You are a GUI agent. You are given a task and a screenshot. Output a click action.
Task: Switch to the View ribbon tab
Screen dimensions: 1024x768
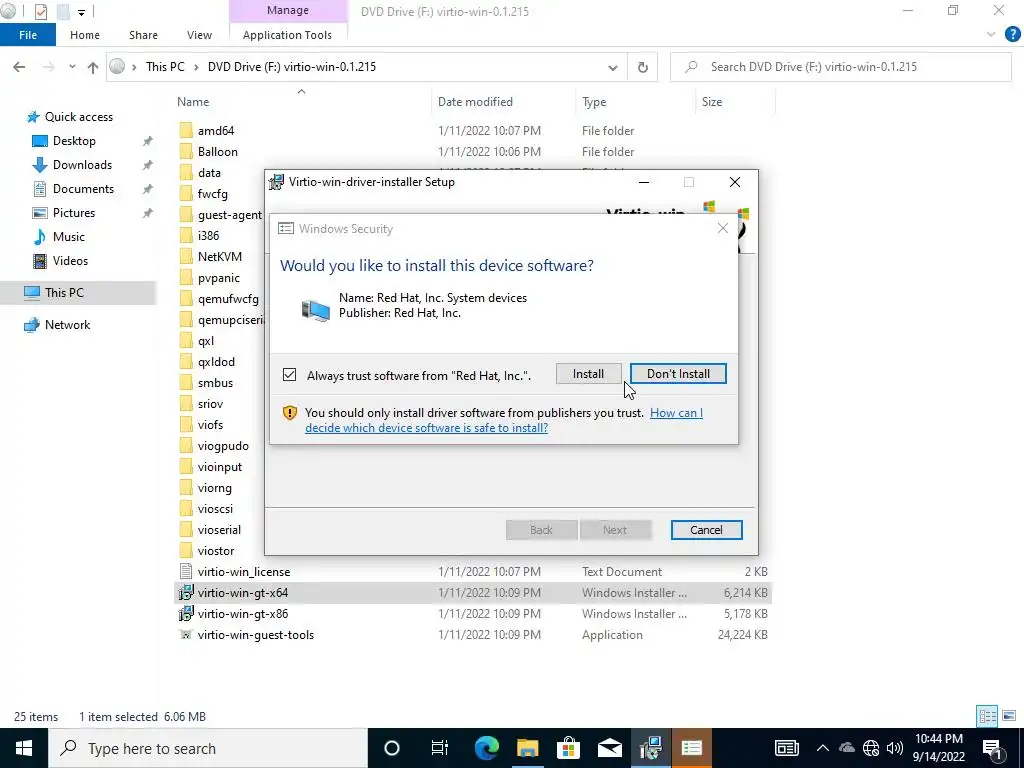[x=199, y=35]
